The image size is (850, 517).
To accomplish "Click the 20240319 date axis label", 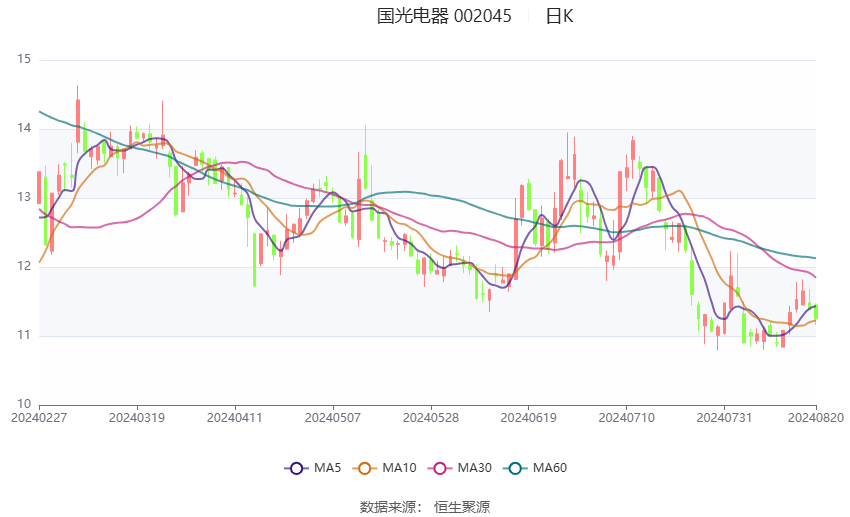I will 137,418.
